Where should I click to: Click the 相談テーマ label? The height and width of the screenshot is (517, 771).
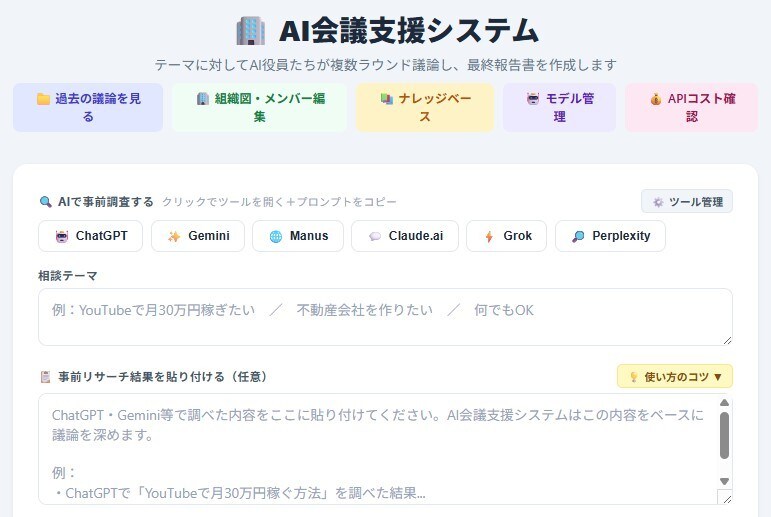point(68,276)
